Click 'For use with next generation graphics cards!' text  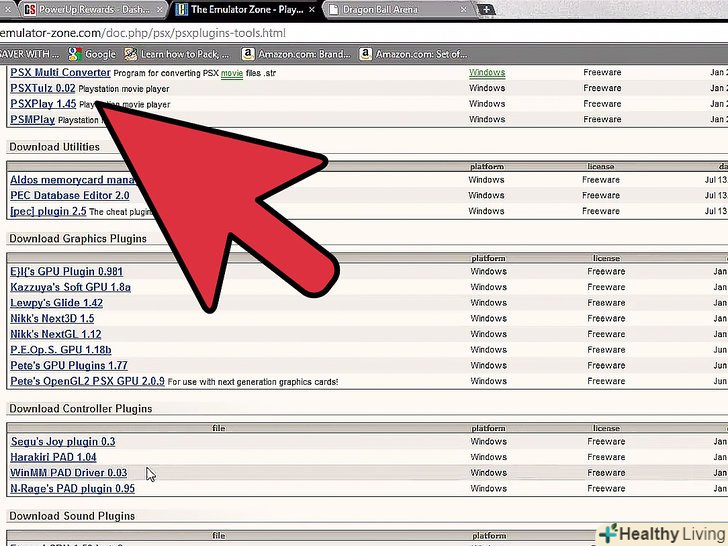click(253, 382)
